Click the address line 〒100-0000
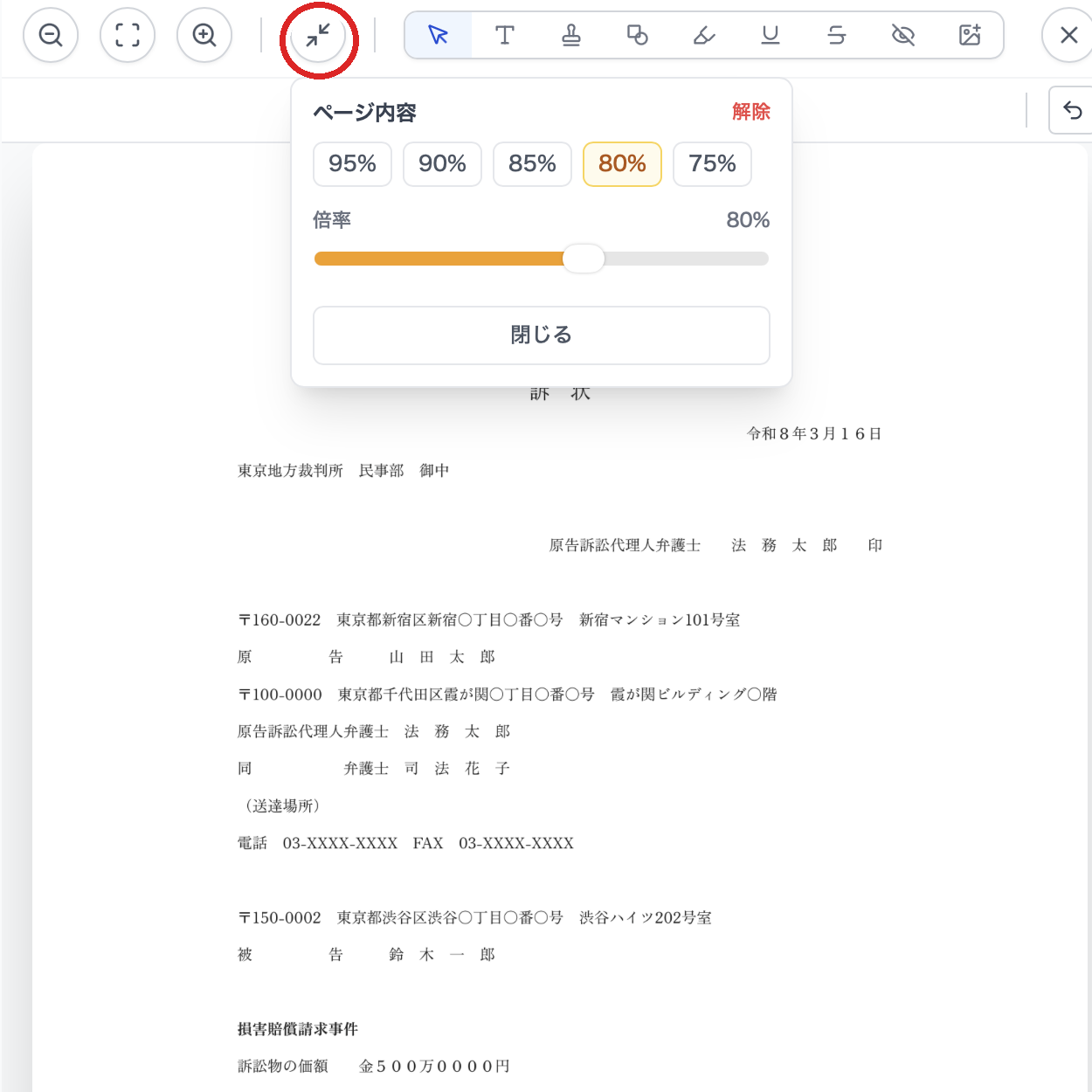 click(x=508, y=695)
